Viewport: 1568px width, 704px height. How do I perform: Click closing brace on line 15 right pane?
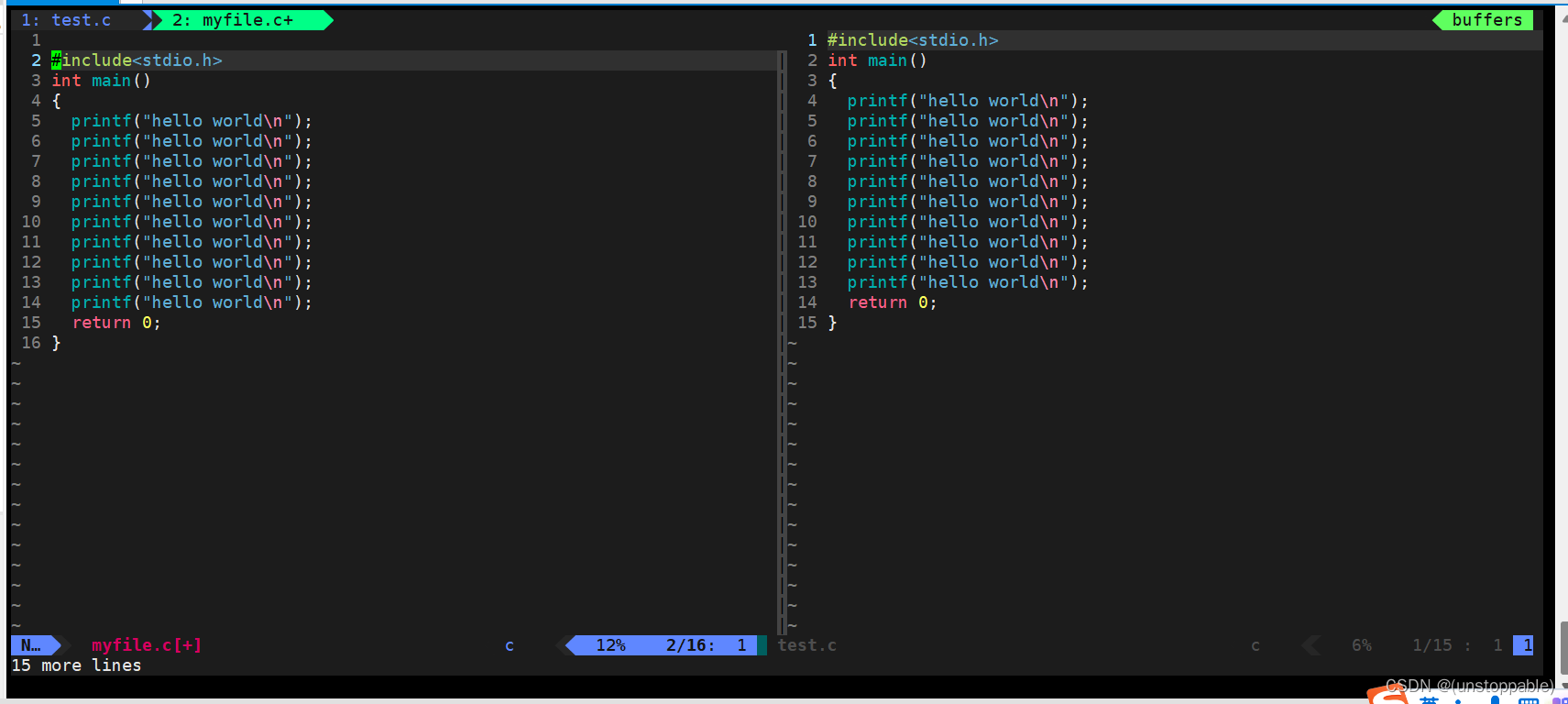[x=832, y=323]
